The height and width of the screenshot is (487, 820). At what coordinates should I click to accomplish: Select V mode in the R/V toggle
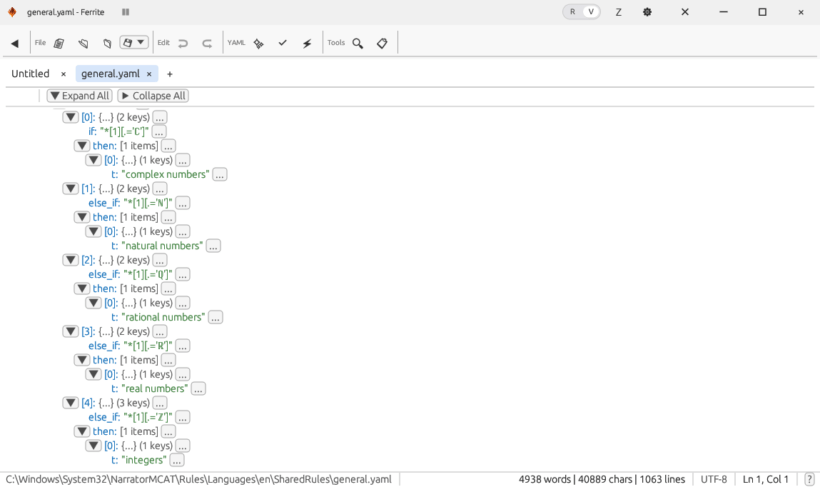591,12
